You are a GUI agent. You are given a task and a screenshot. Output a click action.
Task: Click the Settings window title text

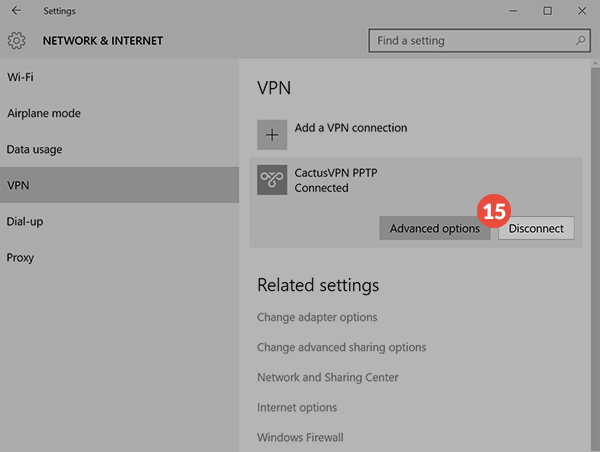coord(59,11)
